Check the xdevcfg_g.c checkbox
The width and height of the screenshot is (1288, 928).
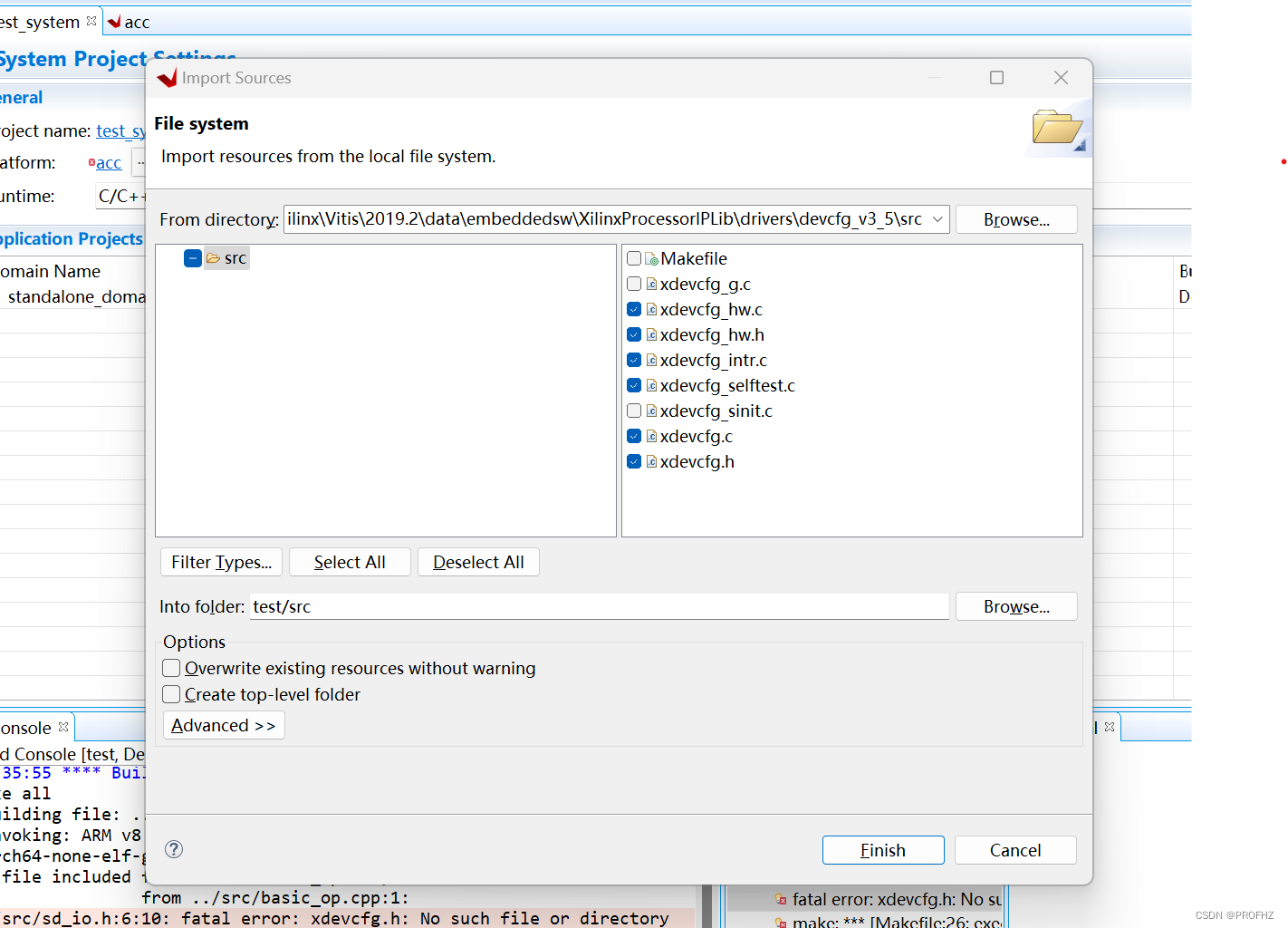pyautogui.click(x=633, y=284)
